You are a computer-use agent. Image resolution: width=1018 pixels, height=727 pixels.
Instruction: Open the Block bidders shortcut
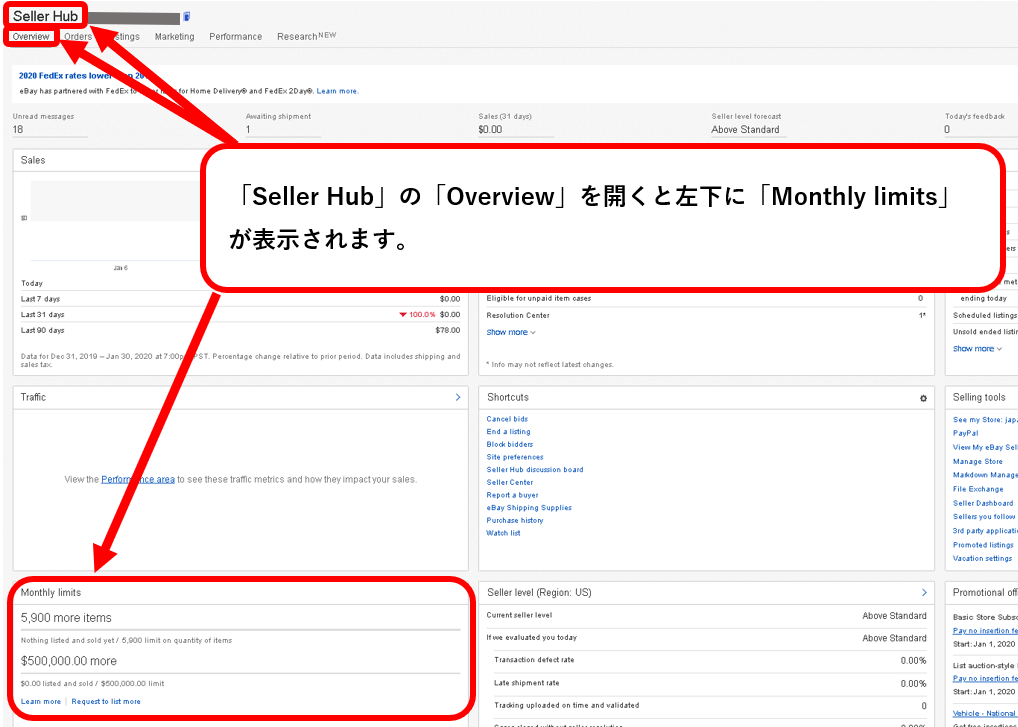pos(510,444)
